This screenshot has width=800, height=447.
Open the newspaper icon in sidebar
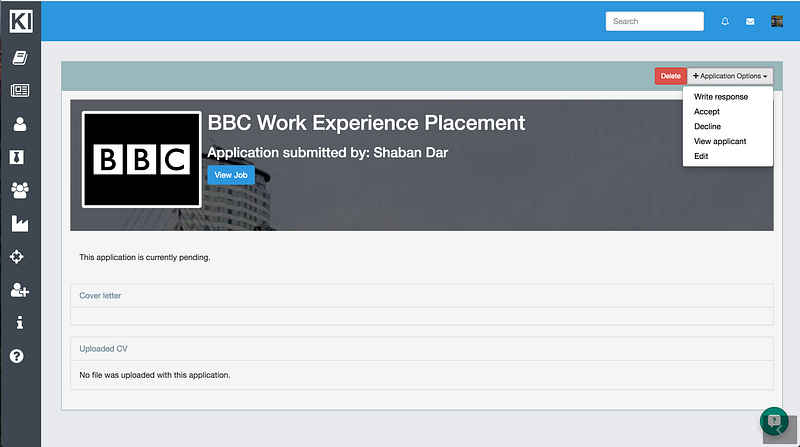coord(20,90)
